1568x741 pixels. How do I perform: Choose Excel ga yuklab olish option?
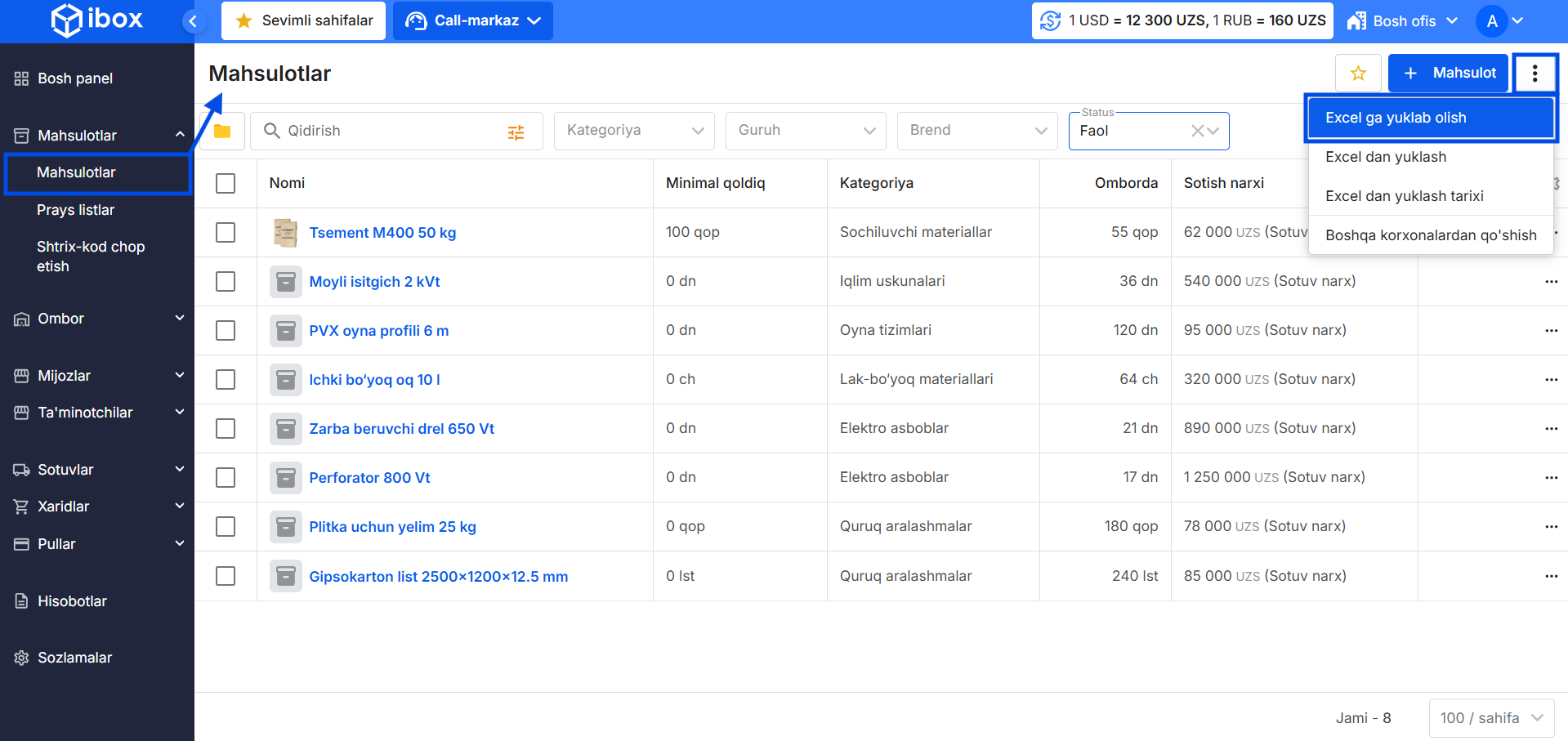coord(1429,118)
